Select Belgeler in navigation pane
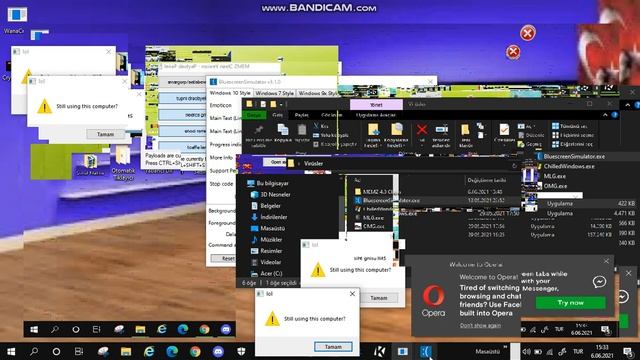Screen dimensions: 640x360 [266, 206]
